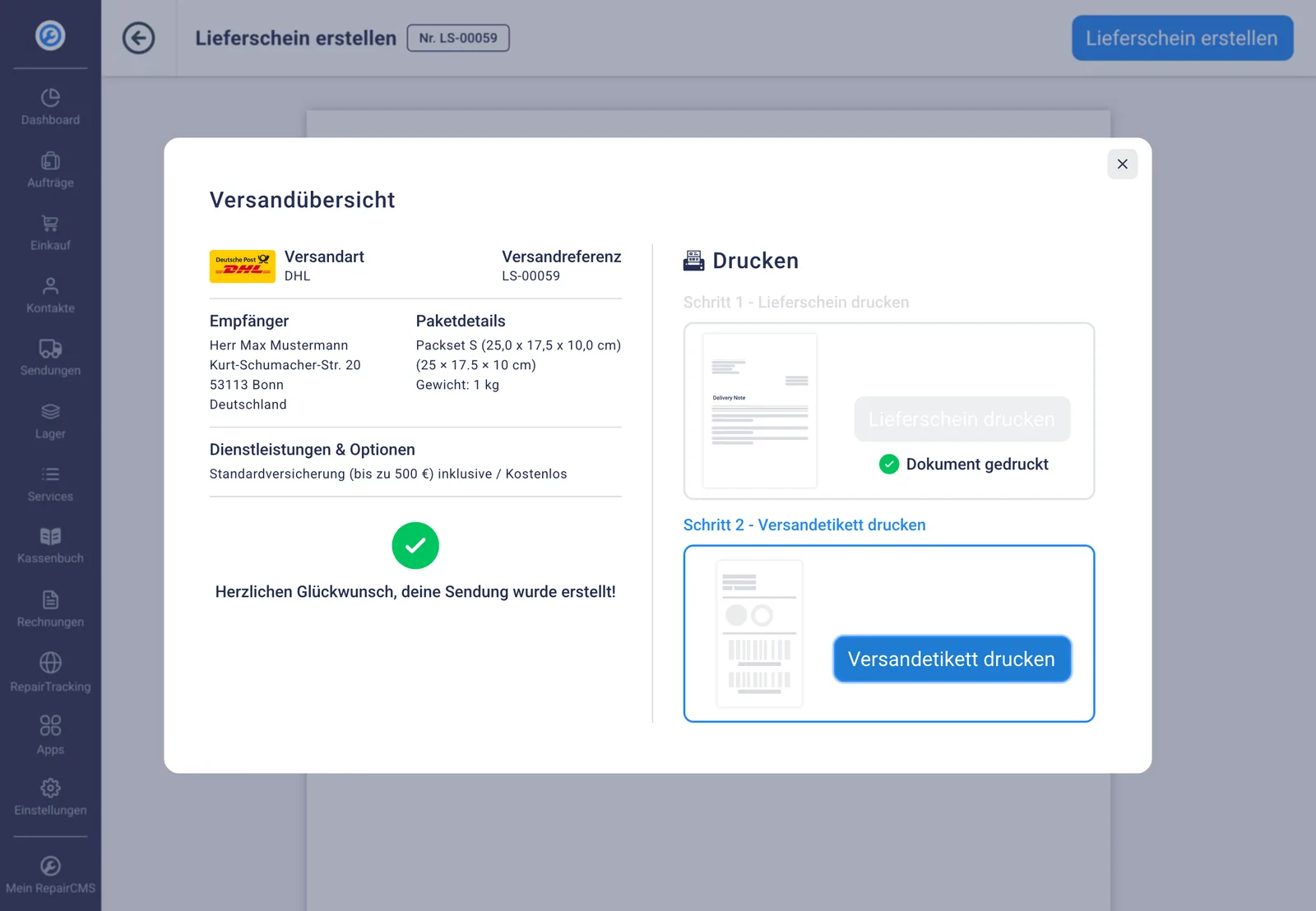Click Schritt 2 - Versandetikett drucken heading
Screen dimensions: 1316x911
804,525
